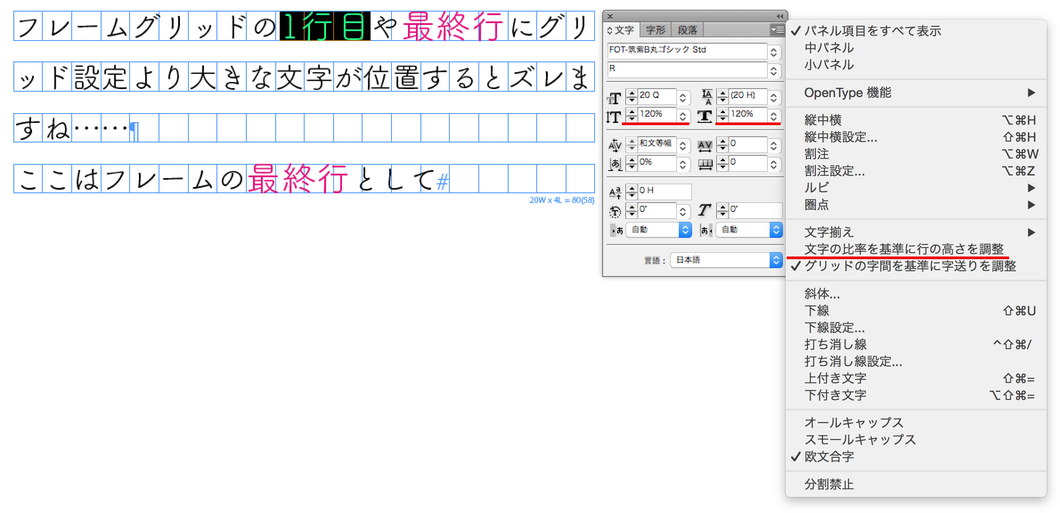Image resolution: width=1060 pixels, height=513 pixels.
Task: Click the aki before character icon
Action: point(615,230)
